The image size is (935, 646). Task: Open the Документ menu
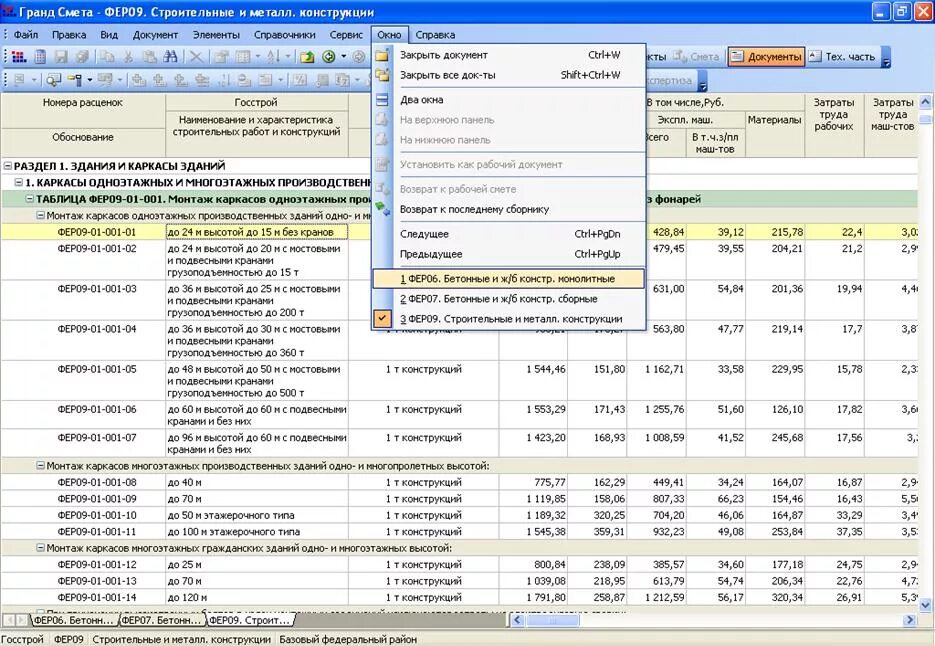point(155,35)
